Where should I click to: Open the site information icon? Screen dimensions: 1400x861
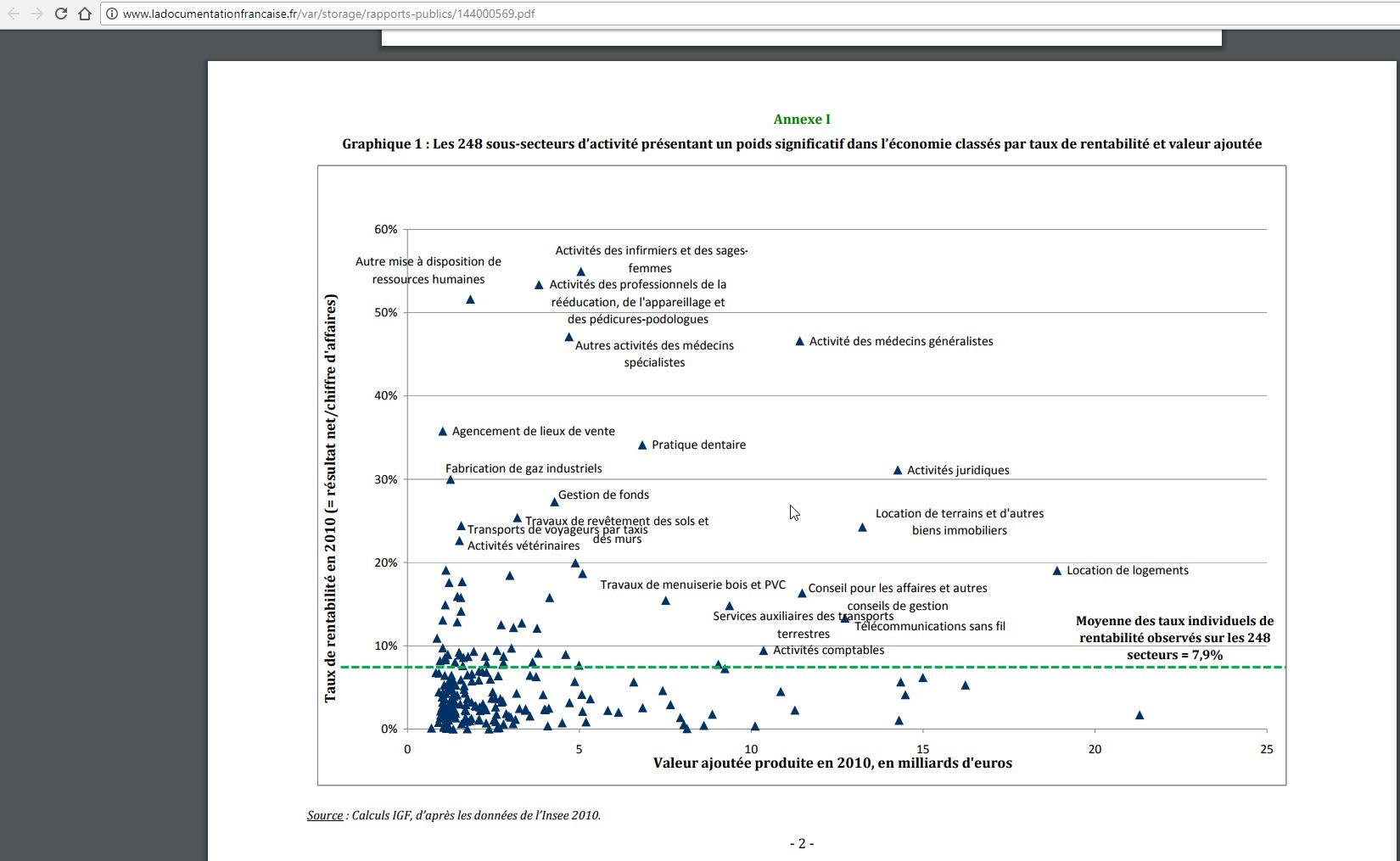[111, 14]
